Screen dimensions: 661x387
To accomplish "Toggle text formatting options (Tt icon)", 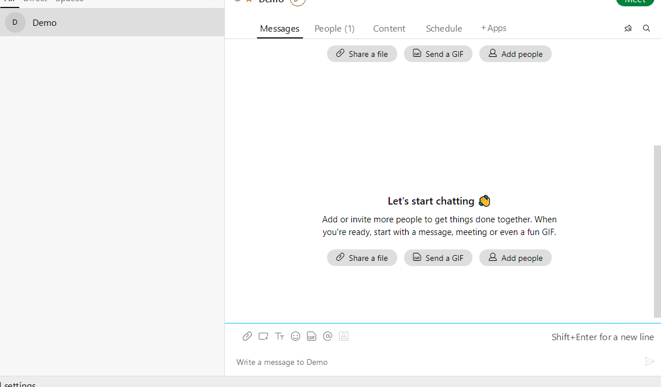I will coord(279,336).
